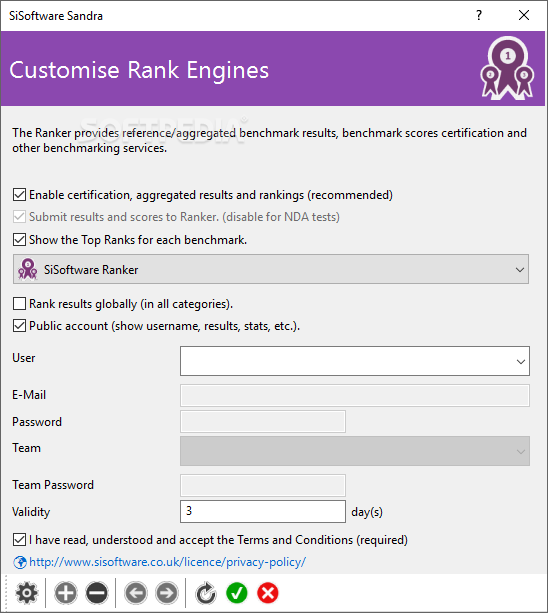
Task: Click the remove (minus) toolbar icon
Action: (x=97, y=593)
